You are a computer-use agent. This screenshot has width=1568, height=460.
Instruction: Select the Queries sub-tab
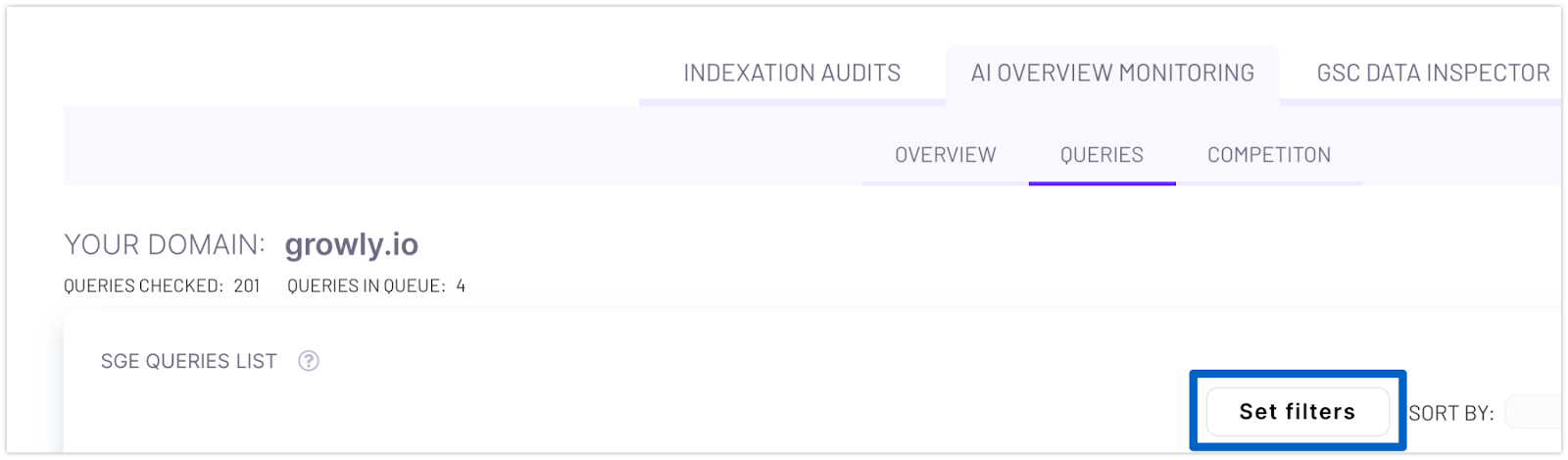pos(1102,155)
